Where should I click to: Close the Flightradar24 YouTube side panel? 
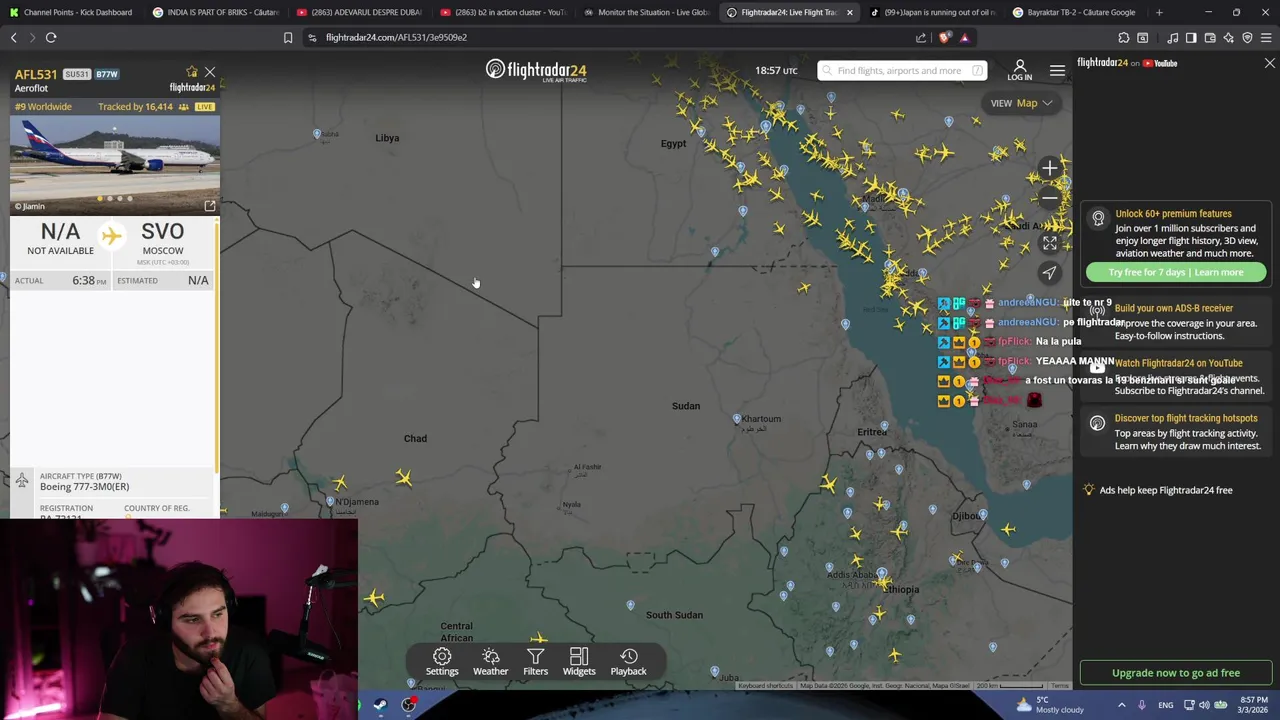(1270, 63)
